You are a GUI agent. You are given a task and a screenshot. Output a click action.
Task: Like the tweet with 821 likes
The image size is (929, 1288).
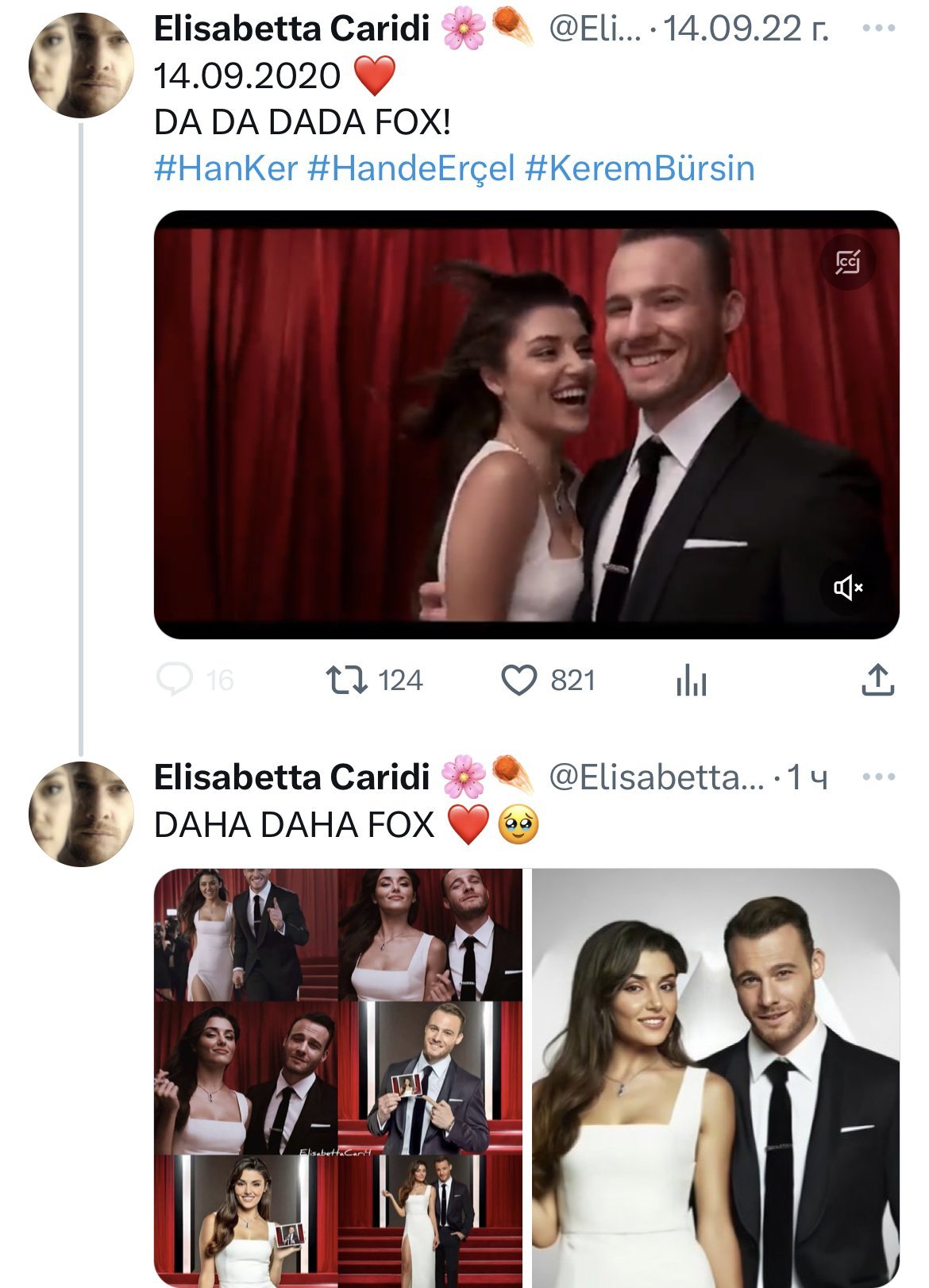tap(519, 681)
